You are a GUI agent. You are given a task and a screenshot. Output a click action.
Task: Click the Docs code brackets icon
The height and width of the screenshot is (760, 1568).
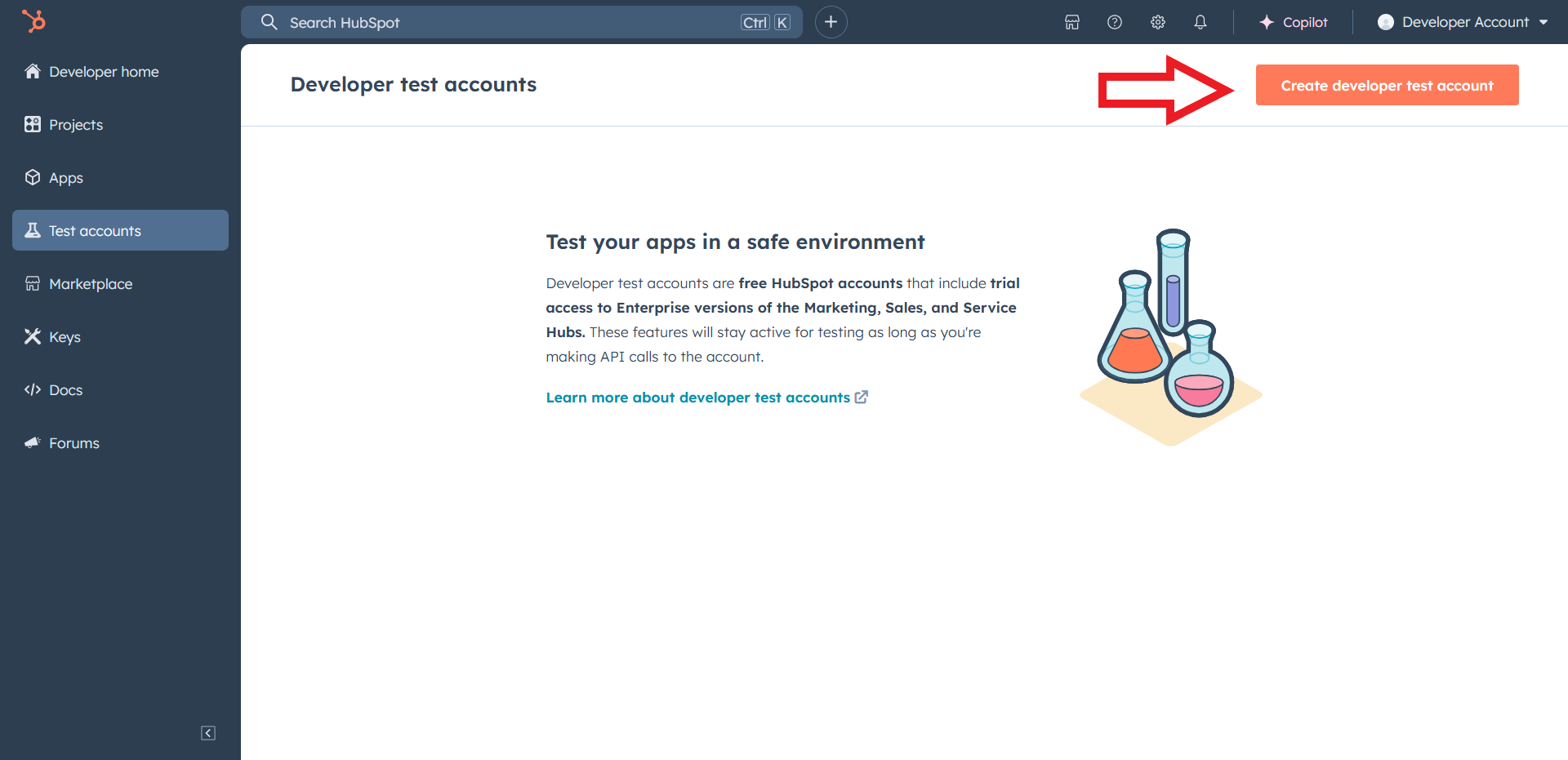tap(33, 389)
